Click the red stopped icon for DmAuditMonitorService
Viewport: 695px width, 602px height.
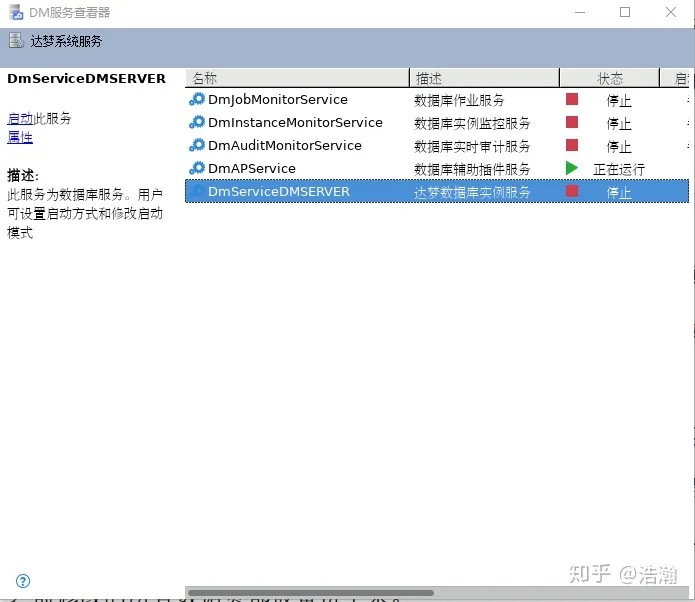pos(572,145)
